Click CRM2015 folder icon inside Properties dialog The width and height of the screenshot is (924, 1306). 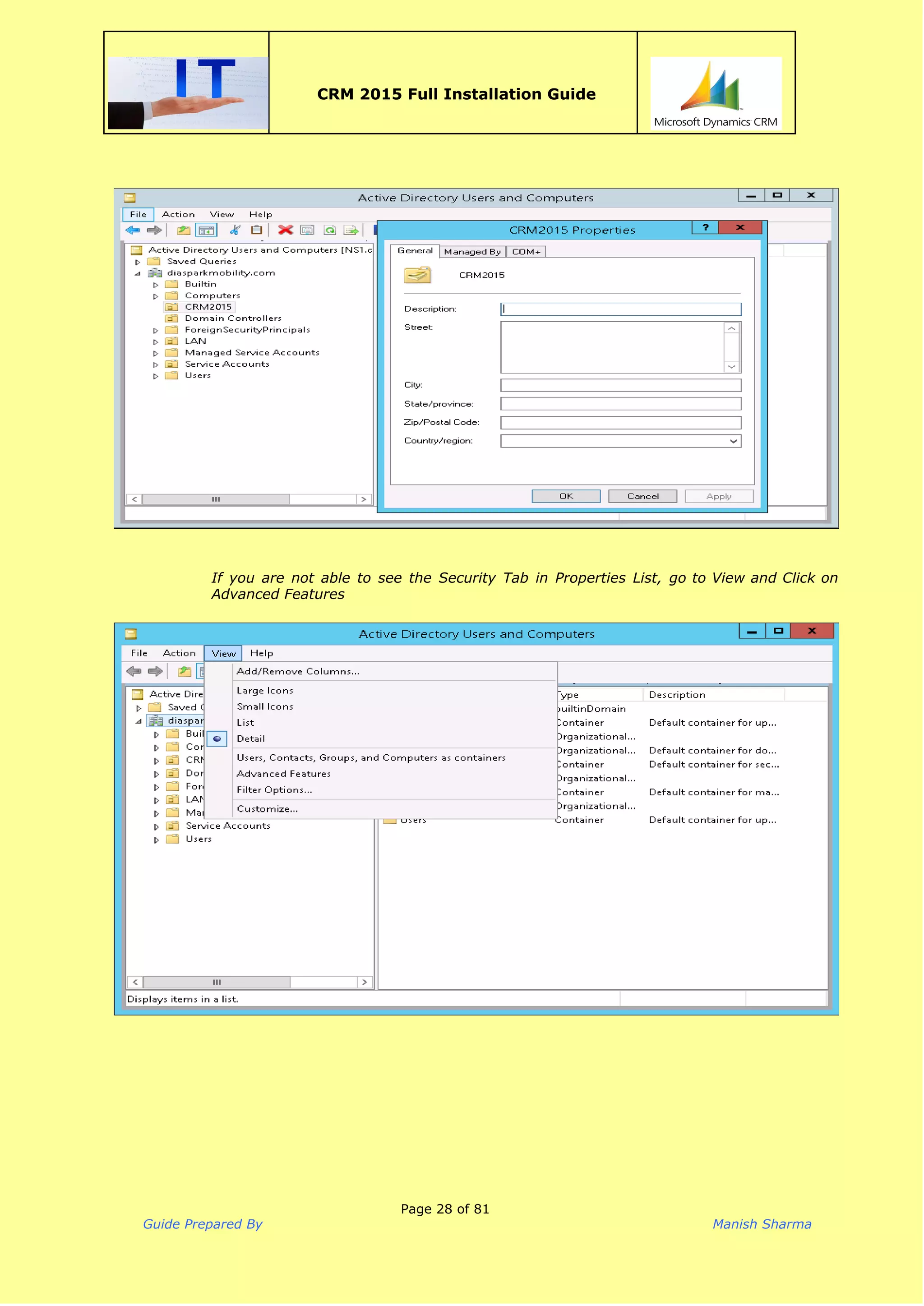click(x=418, y=275)
